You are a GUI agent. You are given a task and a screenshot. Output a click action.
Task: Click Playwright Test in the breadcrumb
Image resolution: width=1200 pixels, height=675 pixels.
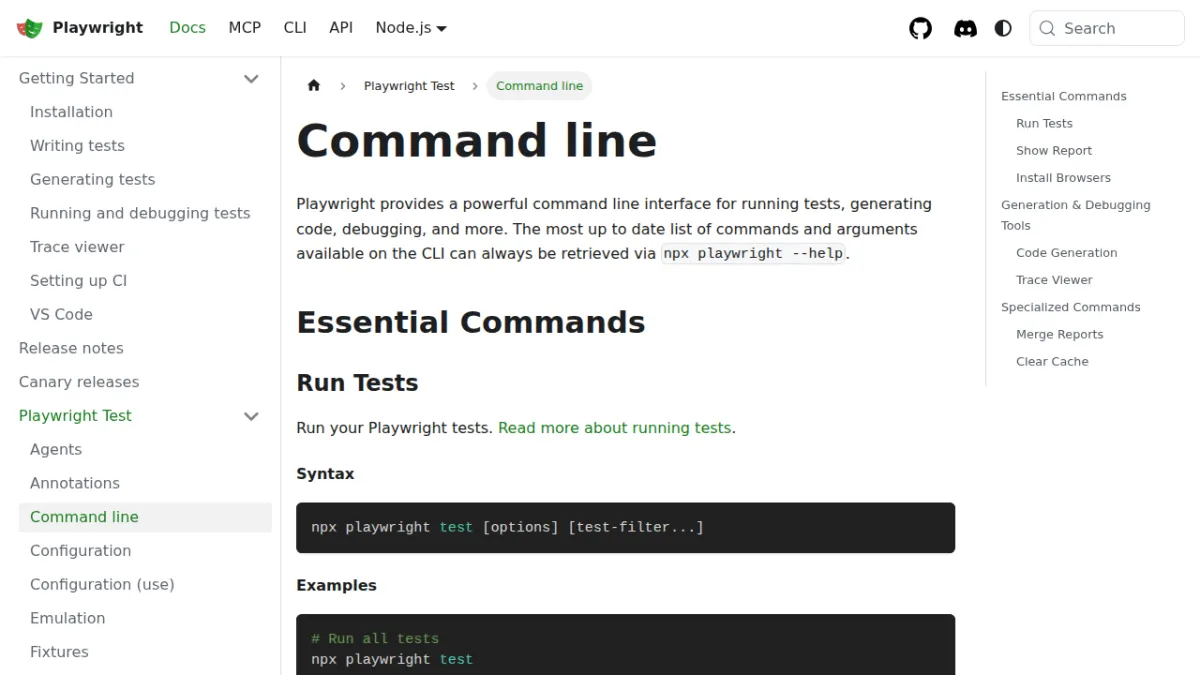[409, 86]
